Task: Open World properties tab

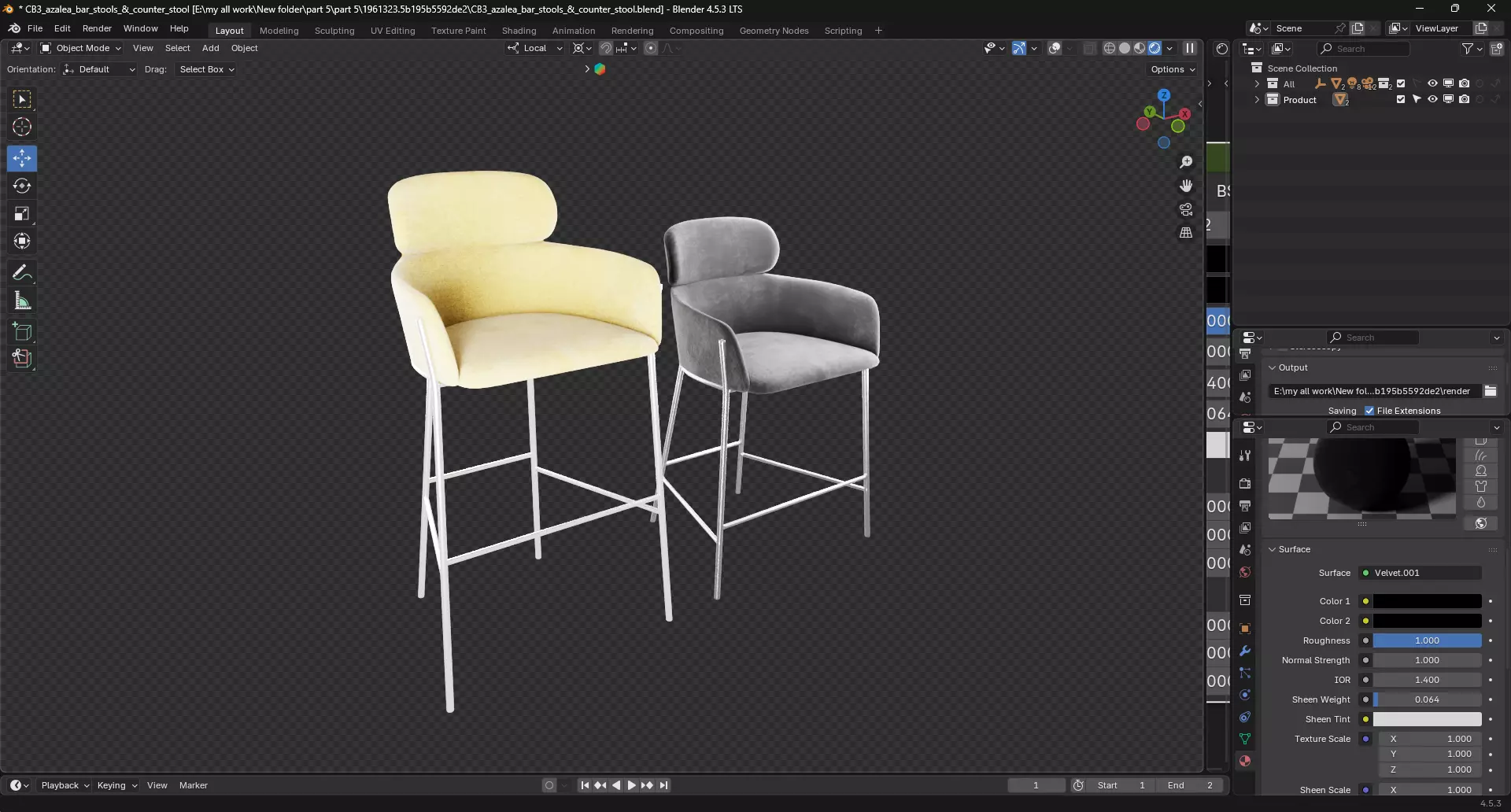Action: coord(1245,572)
